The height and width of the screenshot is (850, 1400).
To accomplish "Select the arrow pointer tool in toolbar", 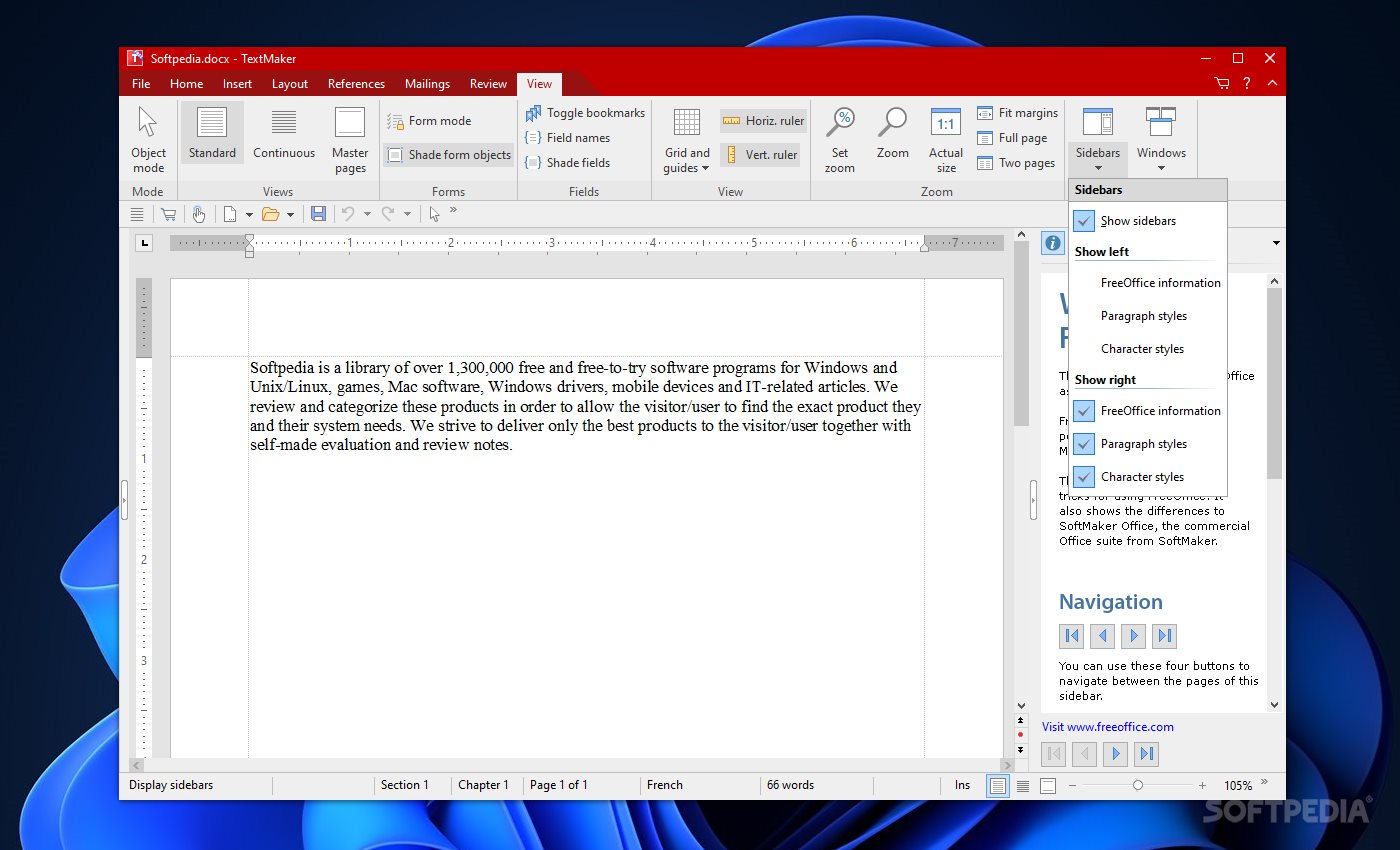I will [x=434, y=214].
